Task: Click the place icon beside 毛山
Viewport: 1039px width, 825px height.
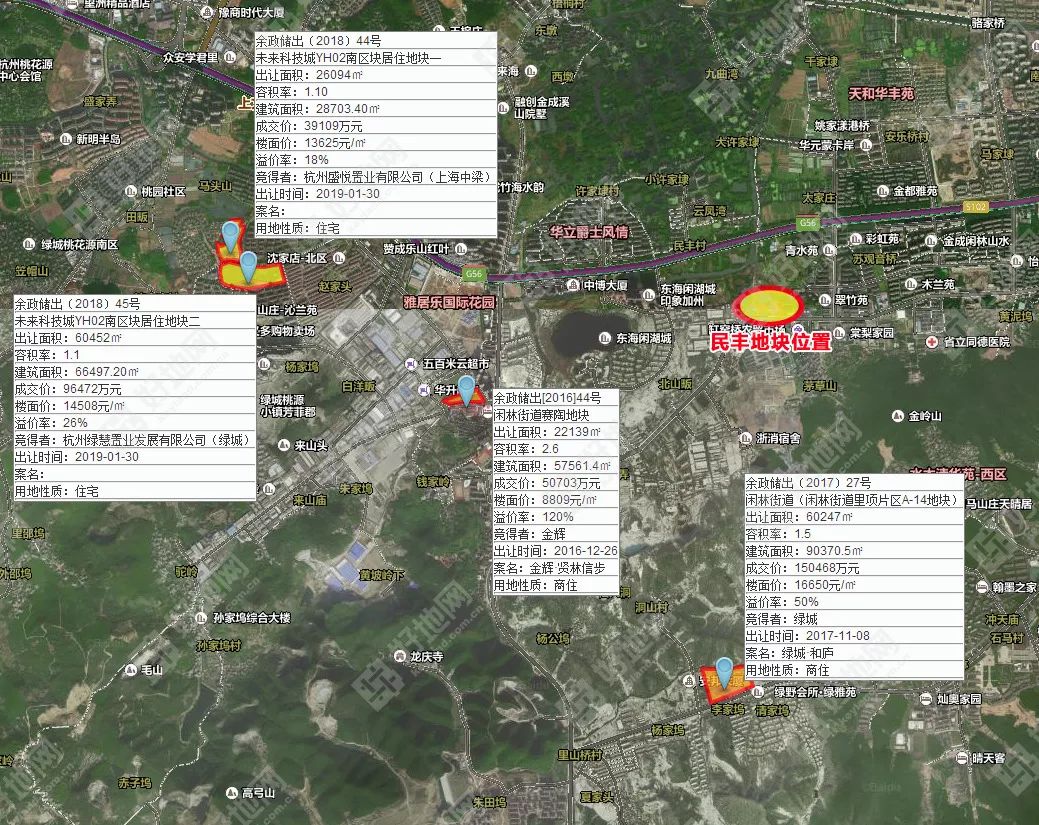Action: (131, 669)
